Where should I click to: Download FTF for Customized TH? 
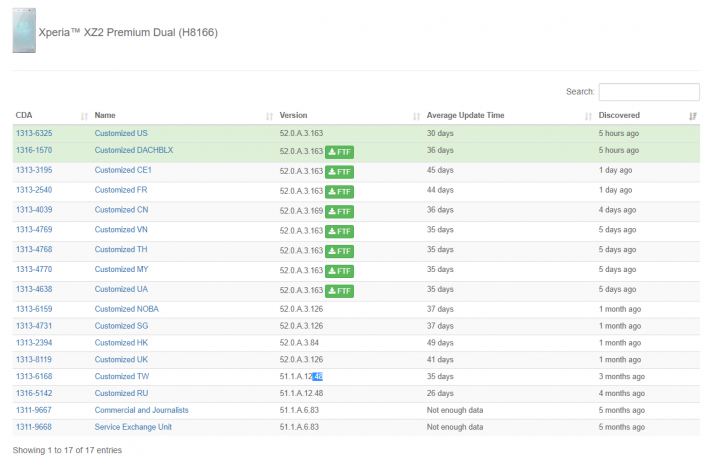[x=339, y=251]
